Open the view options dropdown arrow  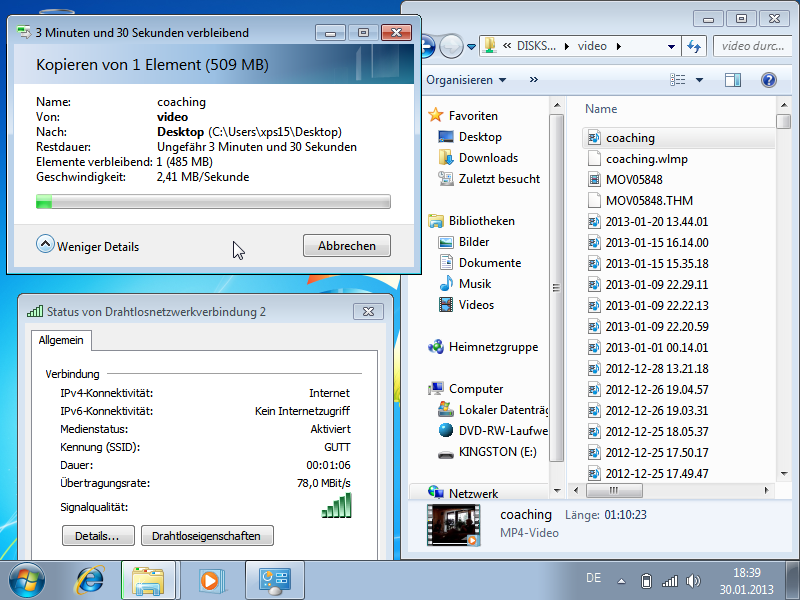click(699, 80)
